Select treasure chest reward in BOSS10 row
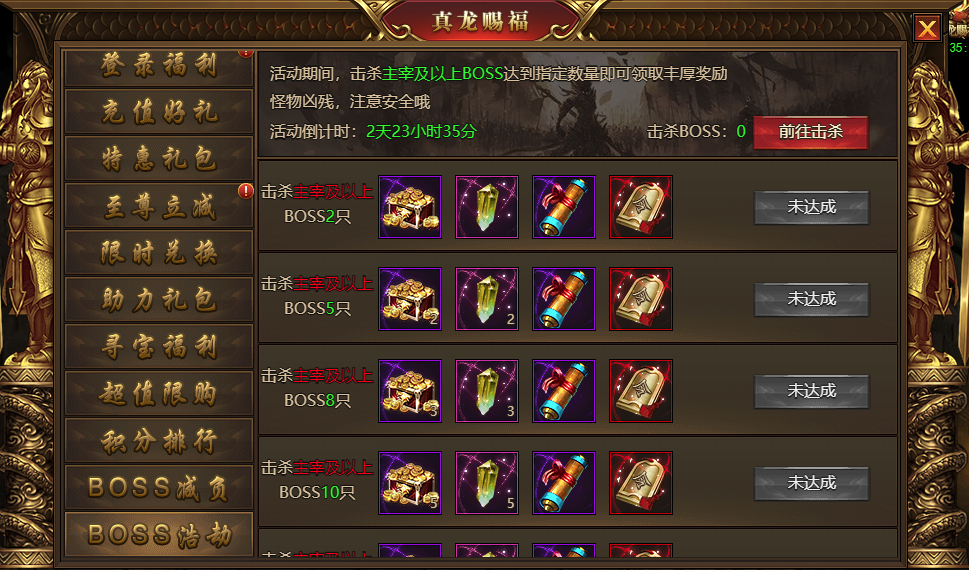 [410, 483]
